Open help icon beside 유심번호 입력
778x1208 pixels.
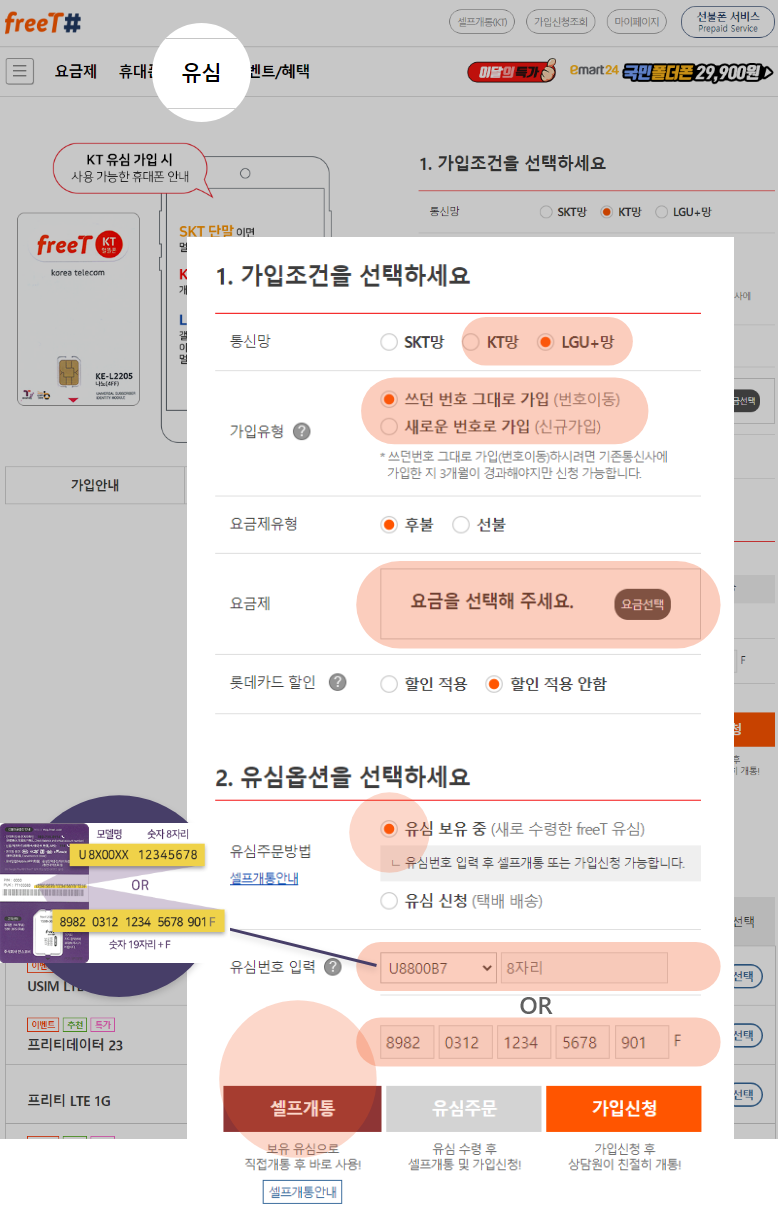click(x=333, y=967)
